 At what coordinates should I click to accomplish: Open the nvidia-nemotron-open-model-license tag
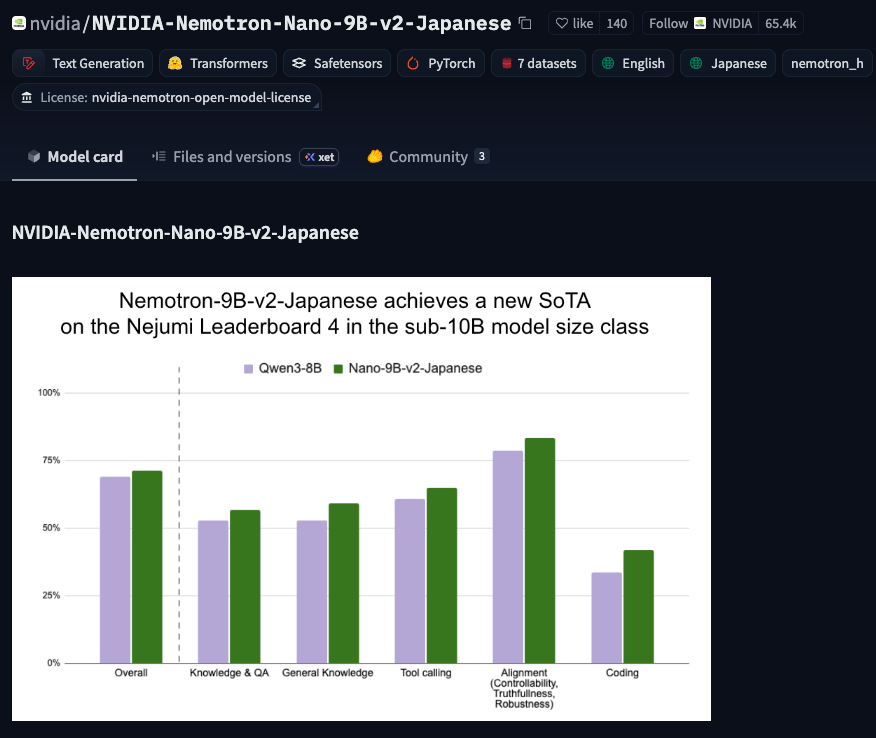tap(166, 97)
